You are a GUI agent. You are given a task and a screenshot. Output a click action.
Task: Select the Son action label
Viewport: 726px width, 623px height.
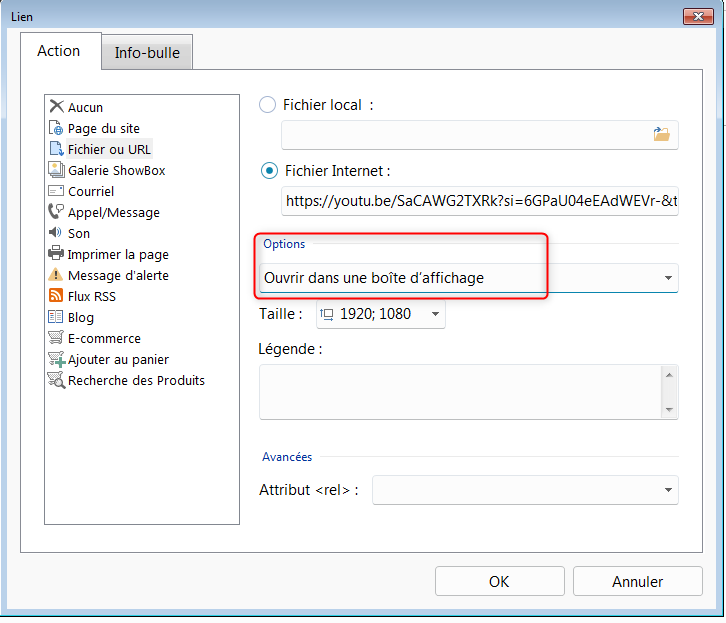tap(79, 233)
